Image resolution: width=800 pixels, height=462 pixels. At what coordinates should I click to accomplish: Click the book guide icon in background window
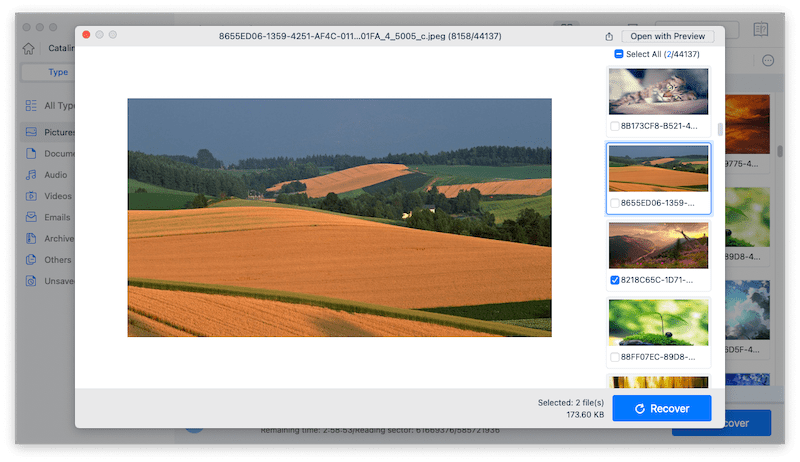(x=761, y=29)
